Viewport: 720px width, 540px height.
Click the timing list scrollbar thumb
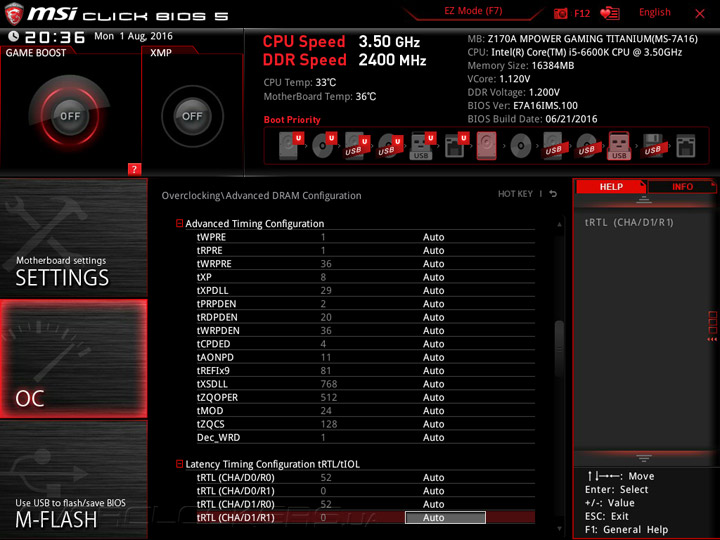pyautogui.click(x=559, y=347)
